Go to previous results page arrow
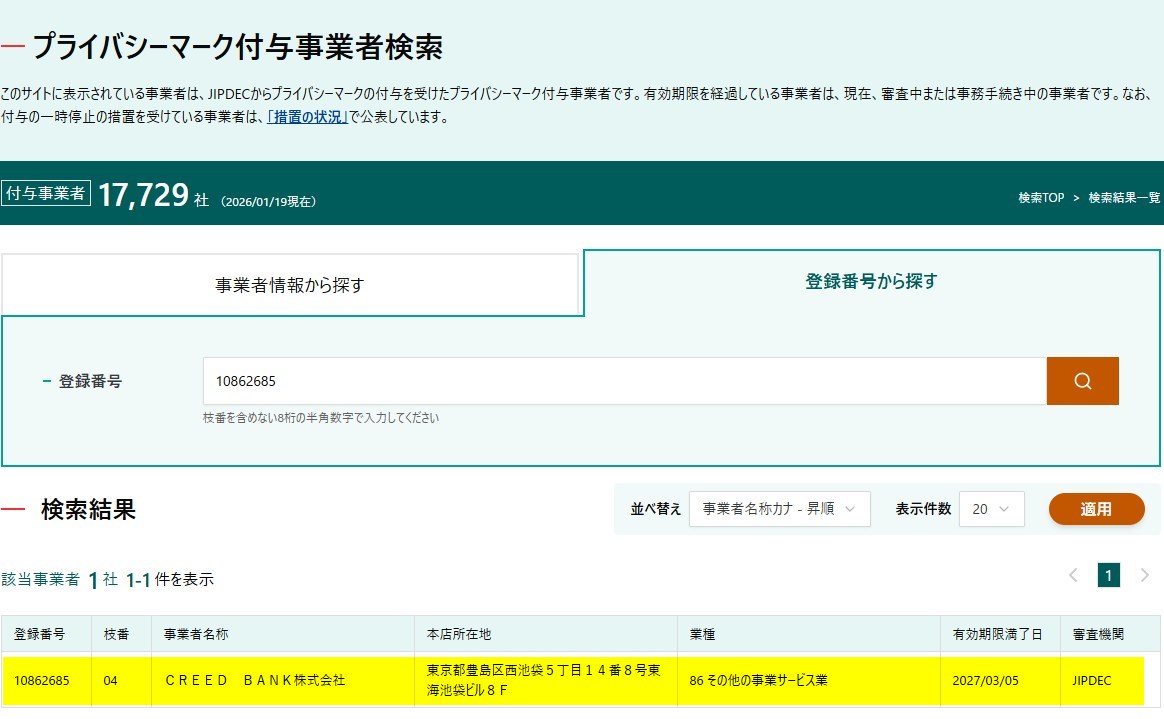This screenshot has width=1164, height=719. tap(1073, 575)
